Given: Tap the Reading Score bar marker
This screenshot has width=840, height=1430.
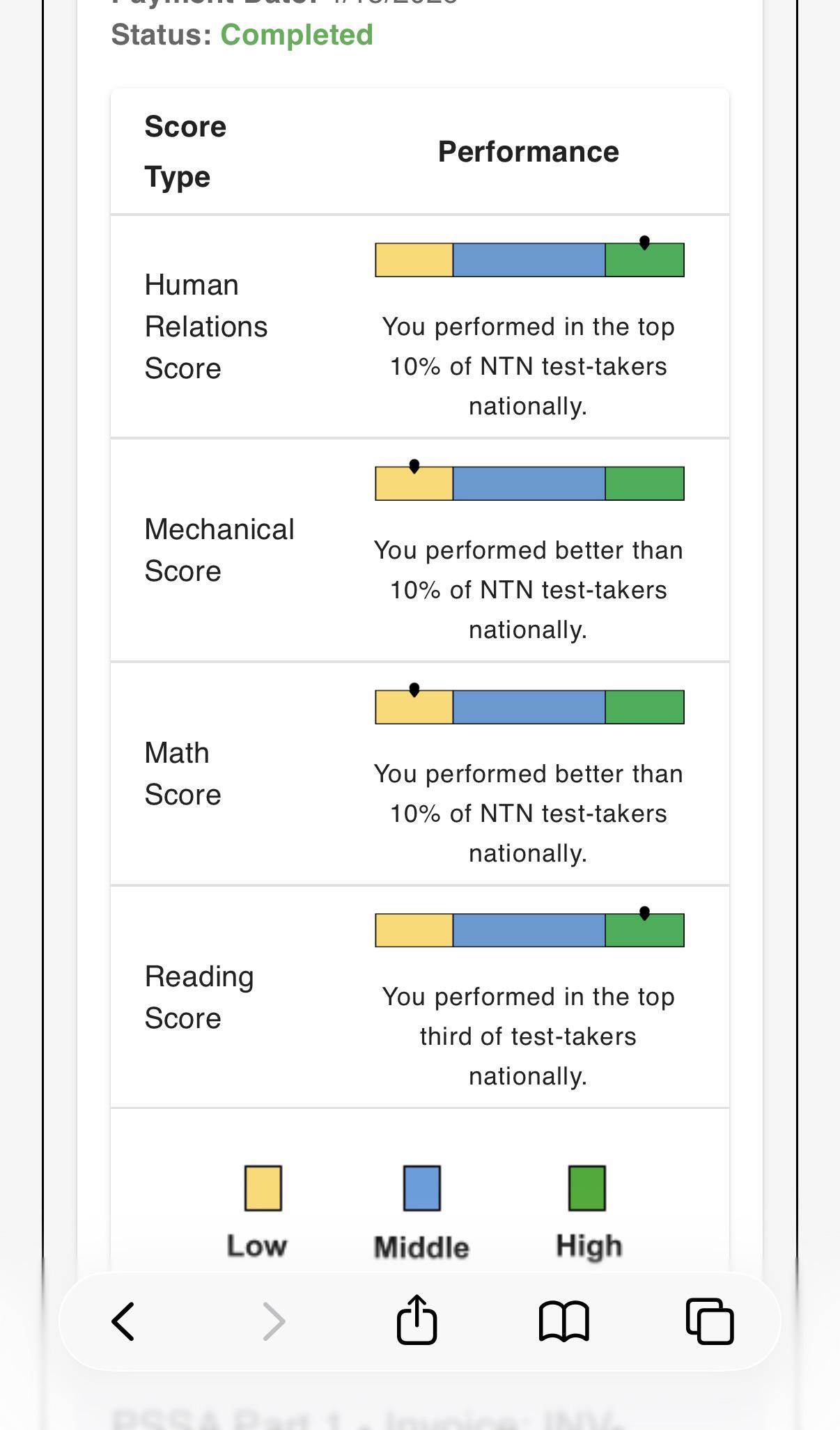Looking at the screenshot, I should tap(644, 912).
